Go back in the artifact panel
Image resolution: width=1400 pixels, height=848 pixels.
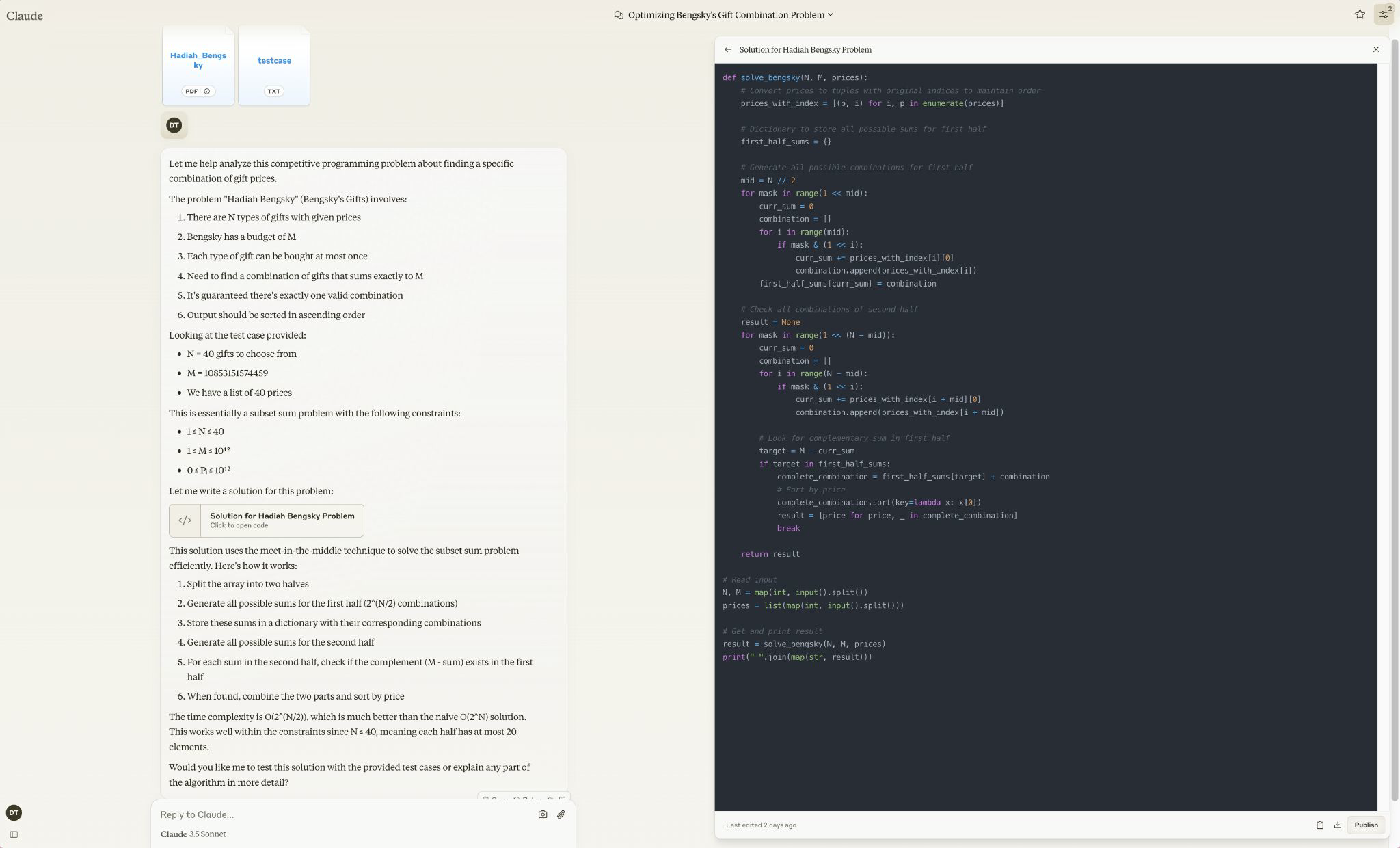[x=728, y=49]
